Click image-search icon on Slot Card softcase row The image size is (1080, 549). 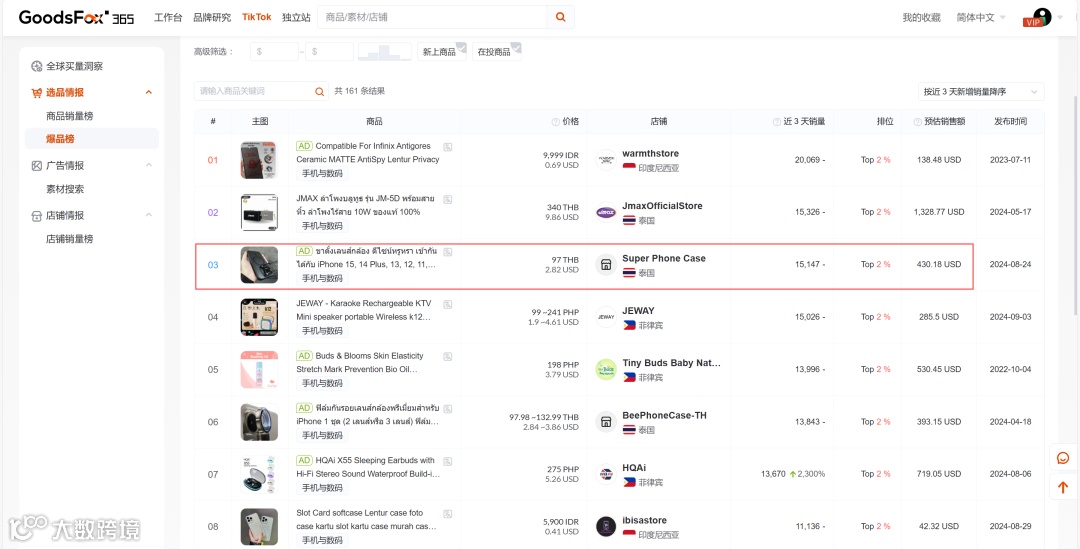click(x=448, y=513)
